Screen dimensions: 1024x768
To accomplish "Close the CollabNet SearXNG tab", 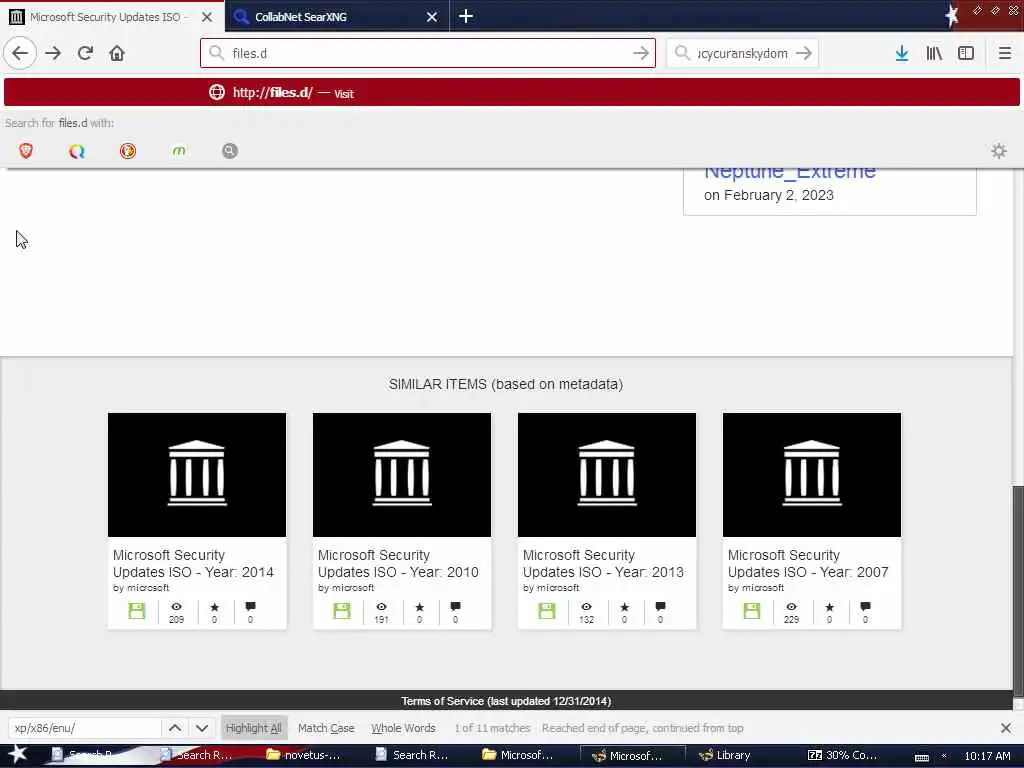I will 432,17.
